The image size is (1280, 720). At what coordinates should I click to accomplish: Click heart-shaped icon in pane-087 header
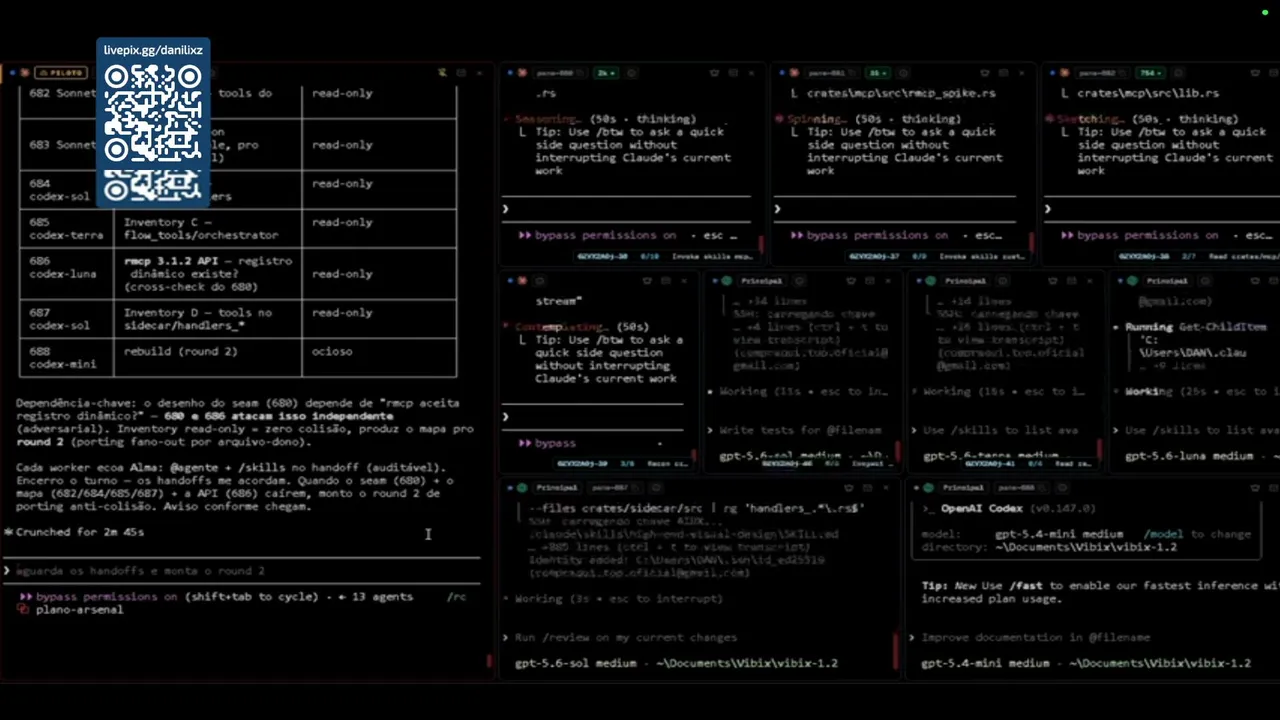coord(849,487)
